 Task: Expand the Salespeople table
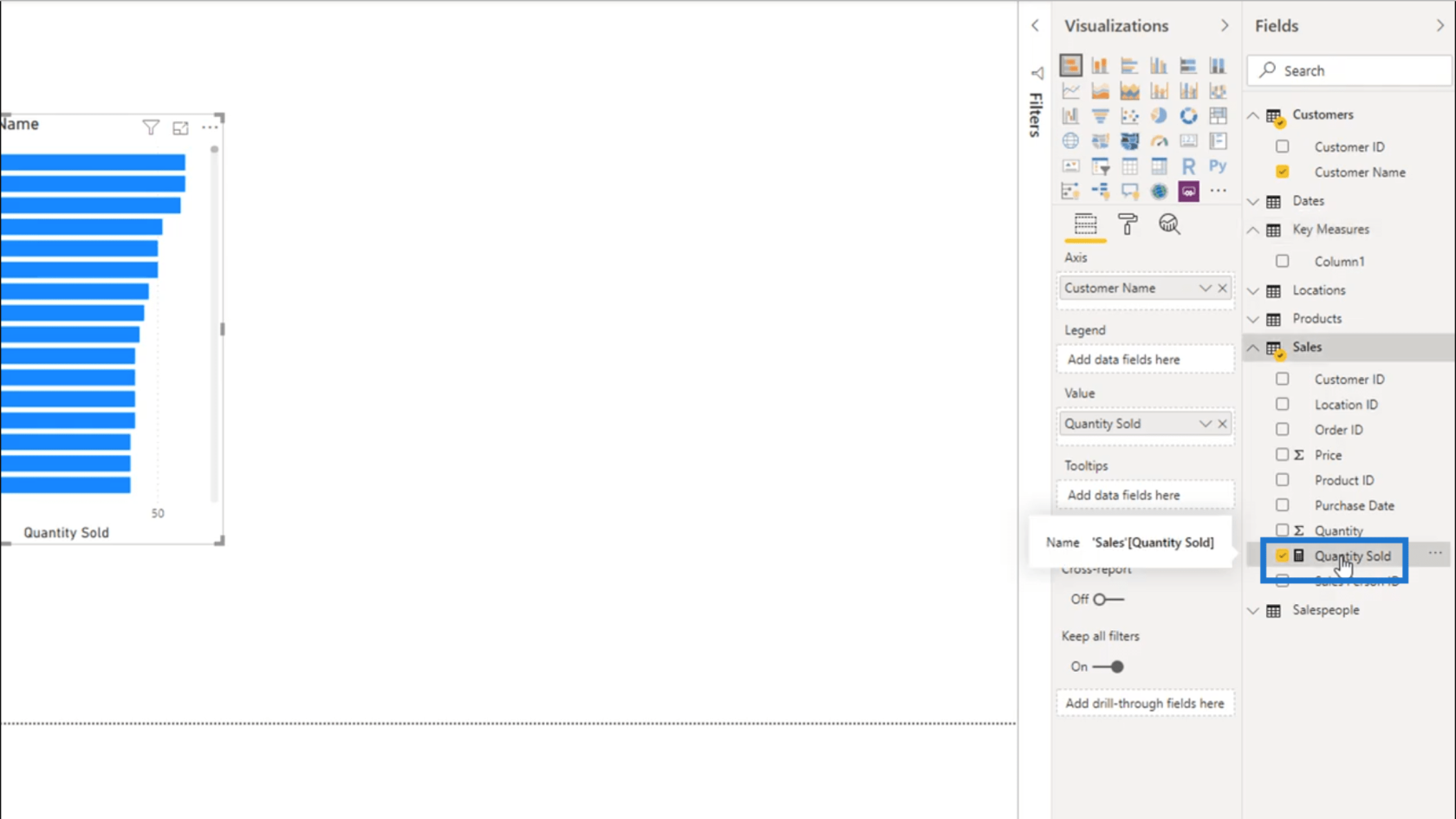1253,610
